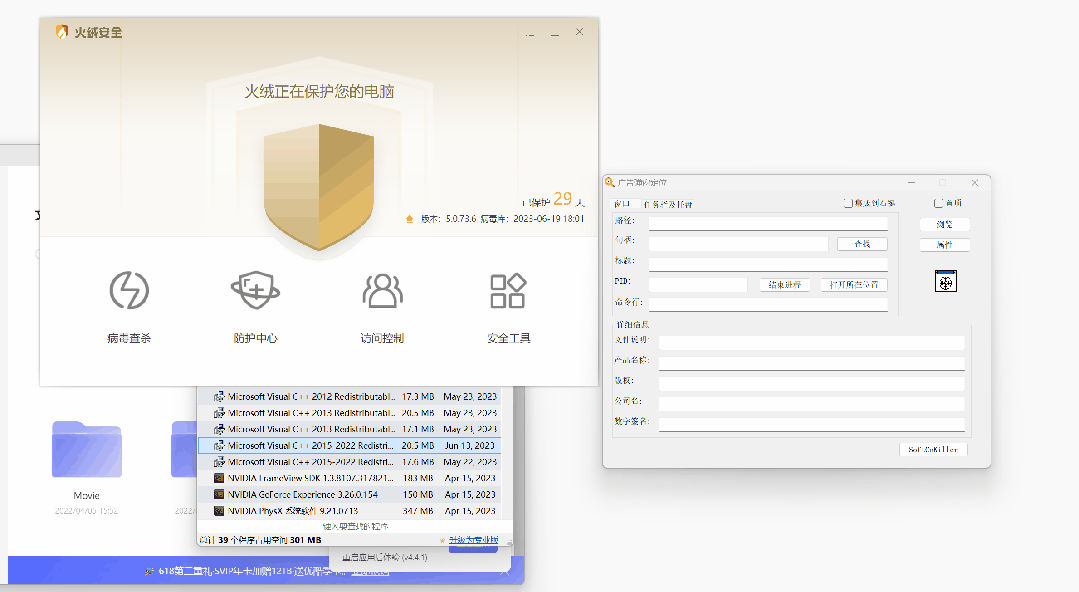Click the 347 MB size cell

tap(418, 511)
